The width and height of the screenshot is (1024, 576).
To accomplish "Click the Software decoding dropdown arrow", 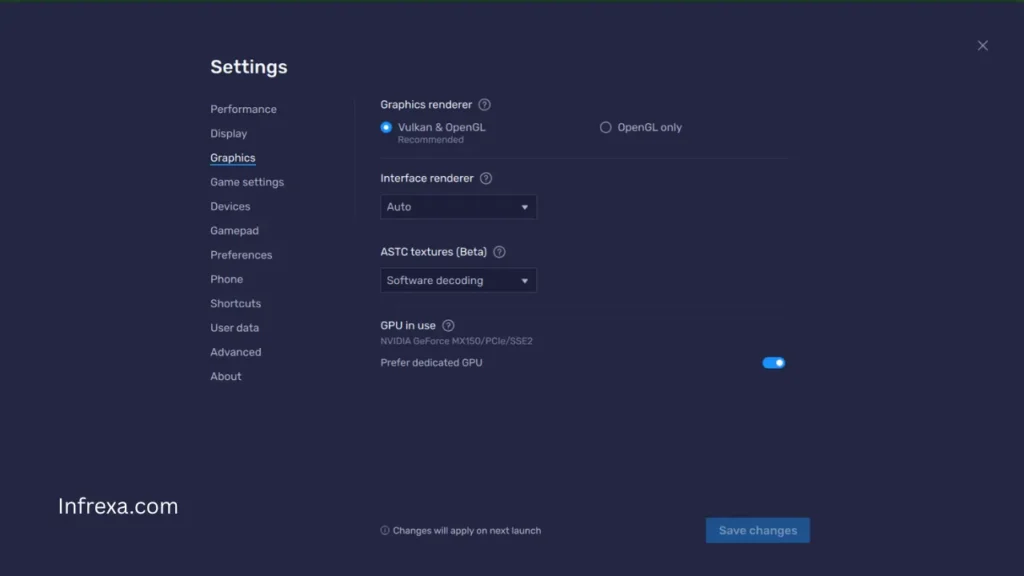I will 524,280.
